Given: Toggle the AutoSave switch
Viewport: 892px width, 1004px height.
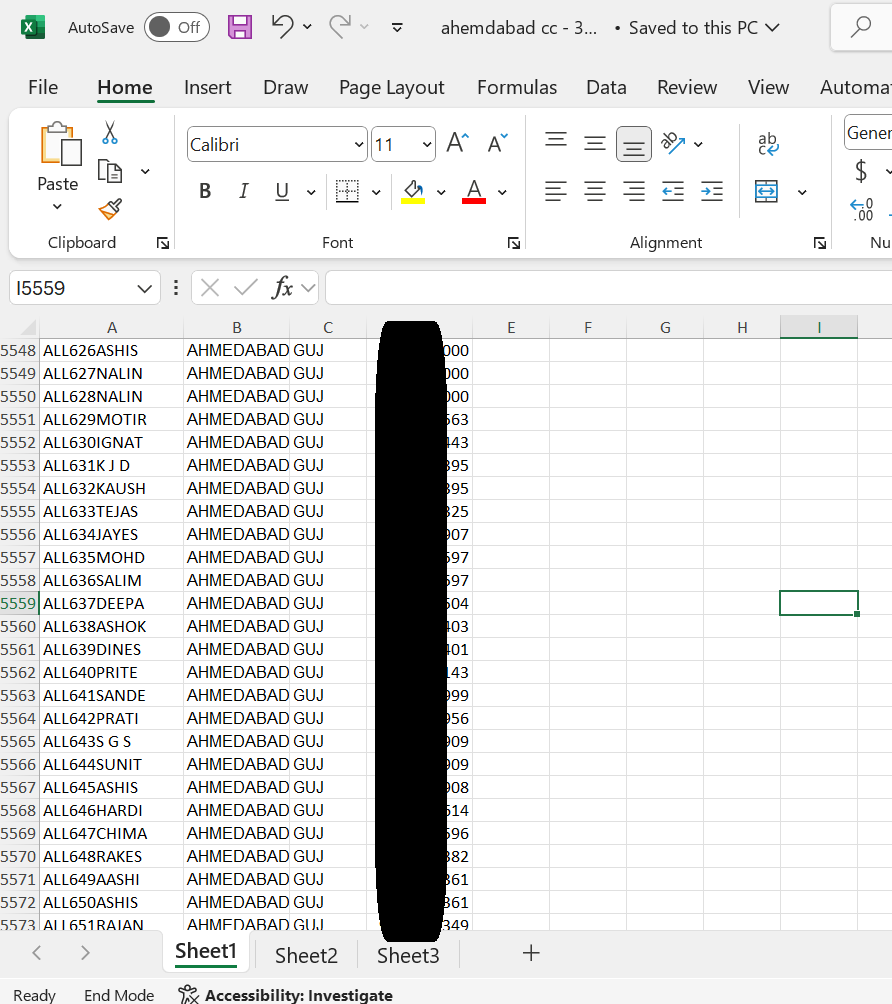Looking at the screenshot, I should [176, 28].
